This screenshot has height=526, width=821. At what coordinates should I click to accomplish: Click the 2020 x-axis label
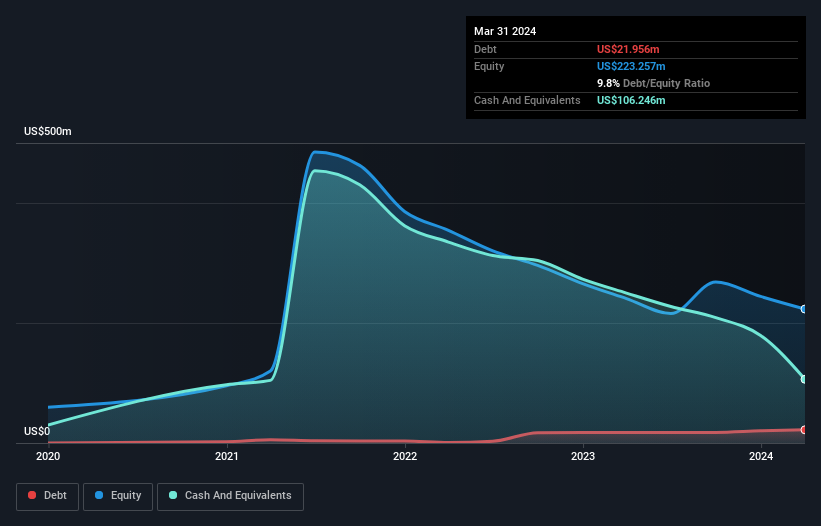pyautogui.click(x=48, y=456)
